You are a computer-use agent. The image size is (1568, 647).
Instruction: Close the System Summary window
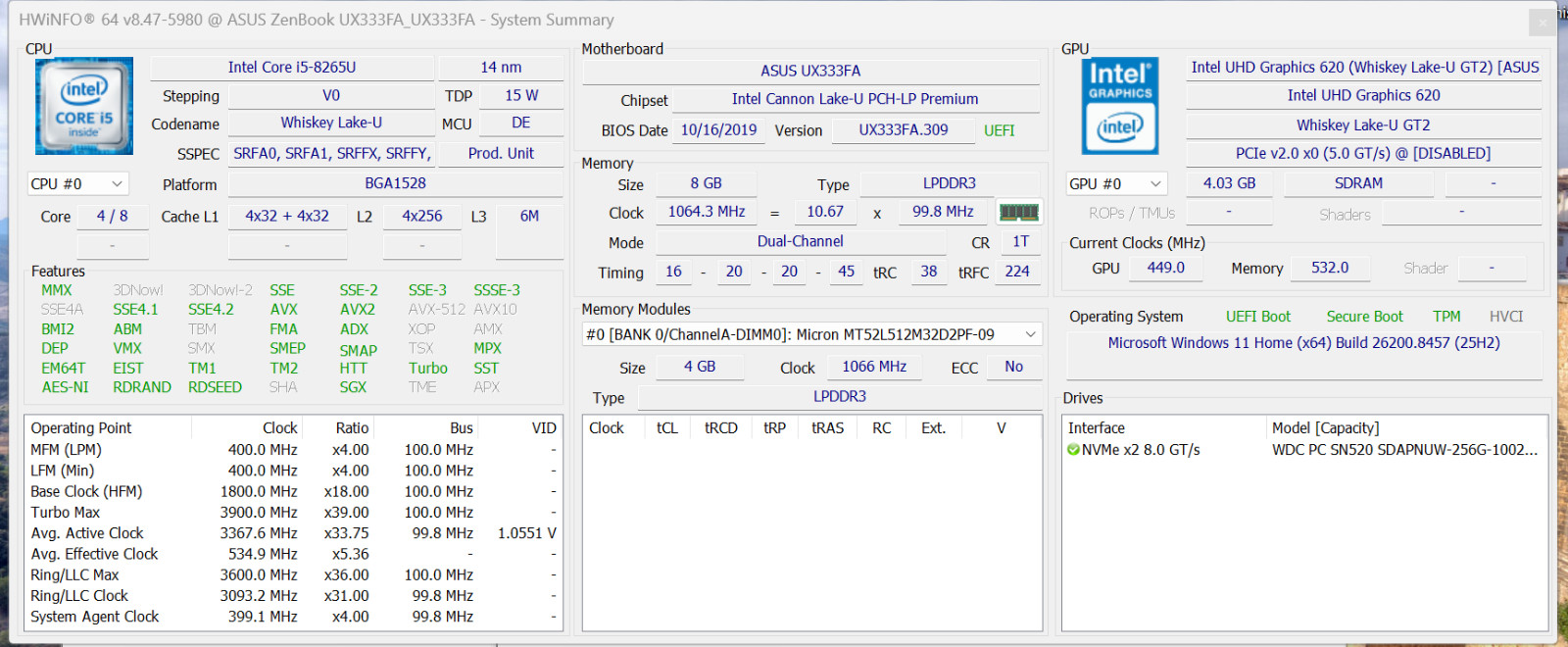[1543, 22]
